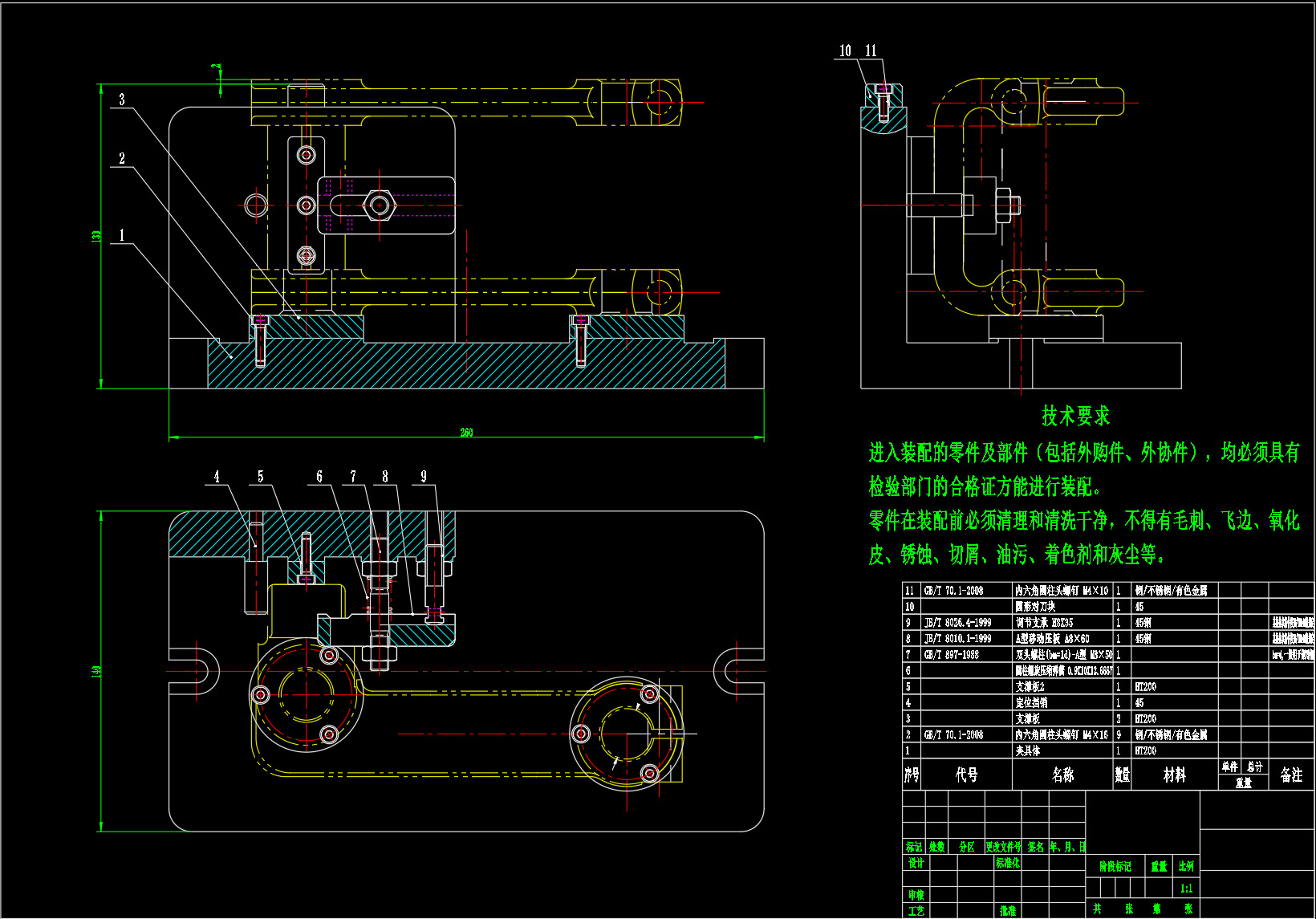Screen dimensions: 1316x919
Task: Click the 材料 column header in parts list
Action: [x=1174, y=775]
